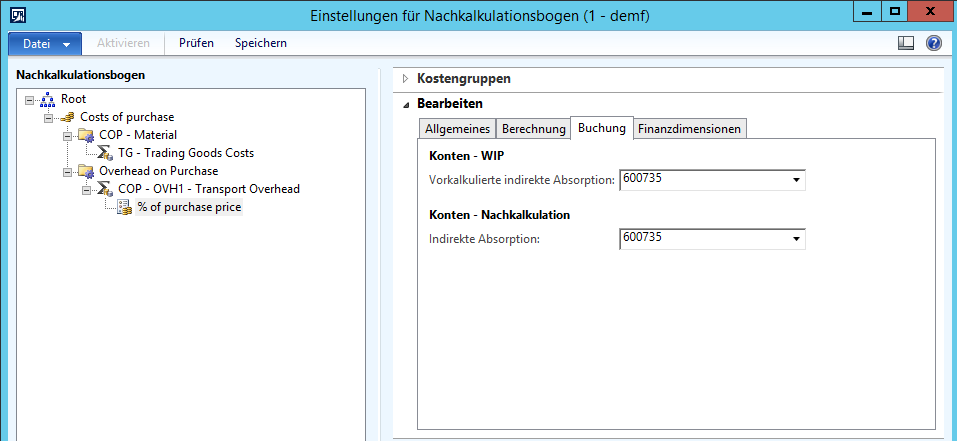Open the Vorkalkulierte indirekte Absorption dropdown
957x441 pixels.
coord(796,180)
